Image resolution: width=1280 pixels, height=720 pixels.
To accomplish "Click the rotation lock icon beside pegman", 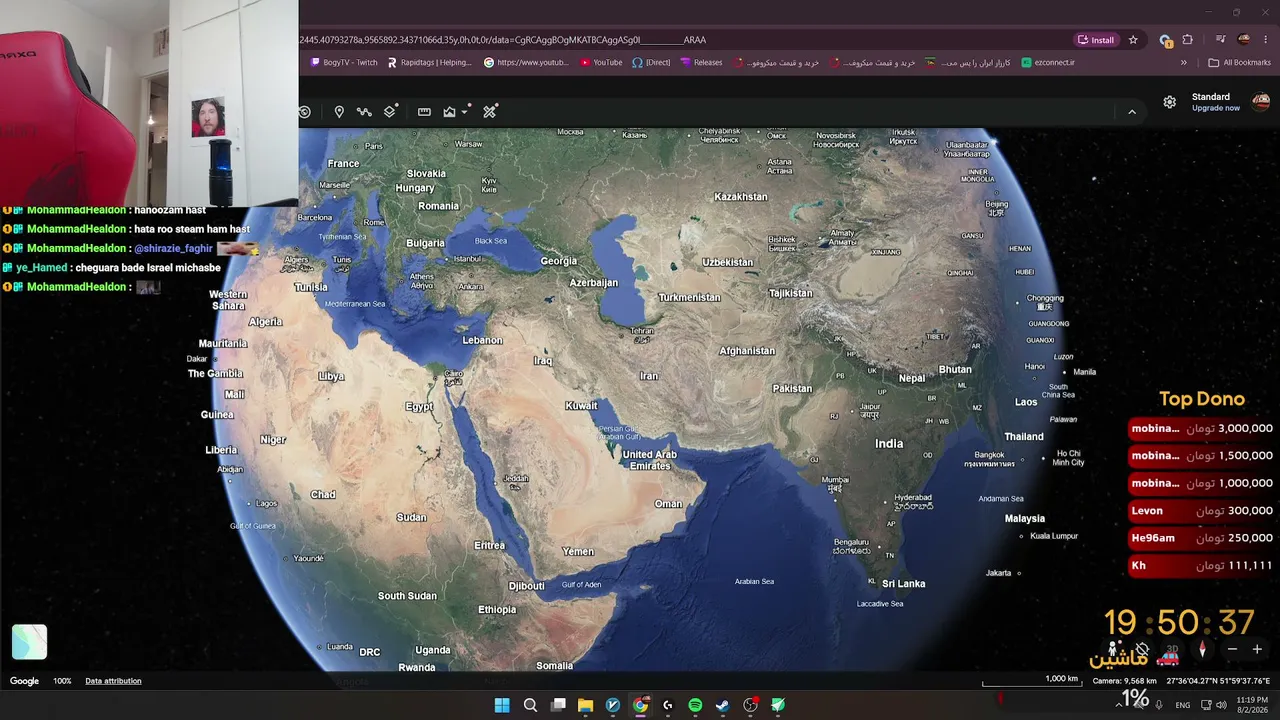I will (1142, 649).
